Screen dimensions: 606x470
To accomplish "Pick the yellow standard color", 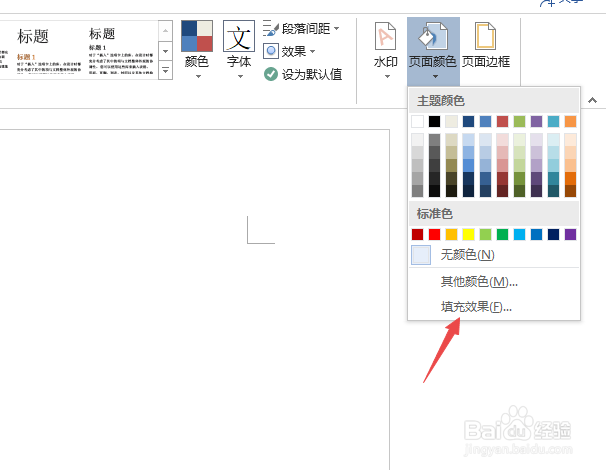I will click(x=468, y=234).
